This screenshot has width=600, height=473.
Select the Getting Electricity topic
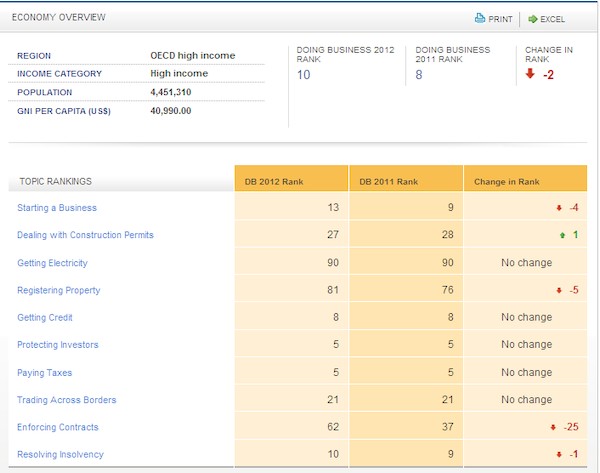click(52, 263)
